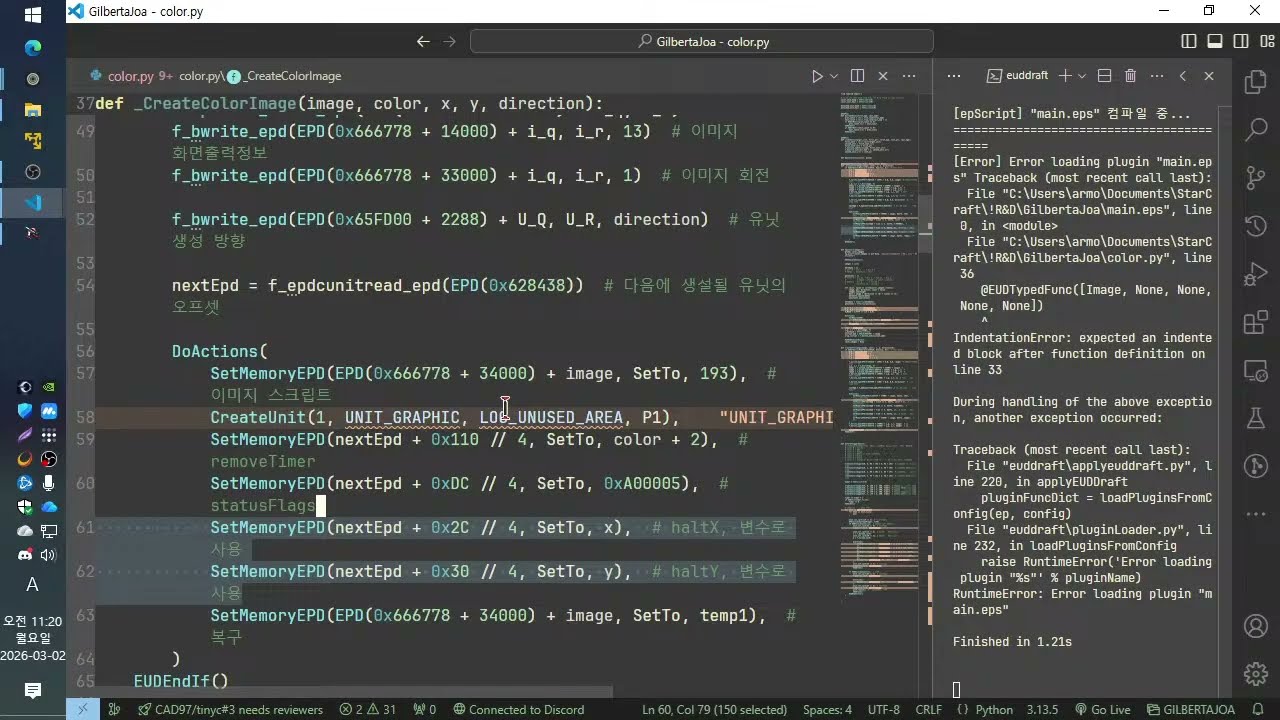Toggle the bottom panel layout button

1215,42
